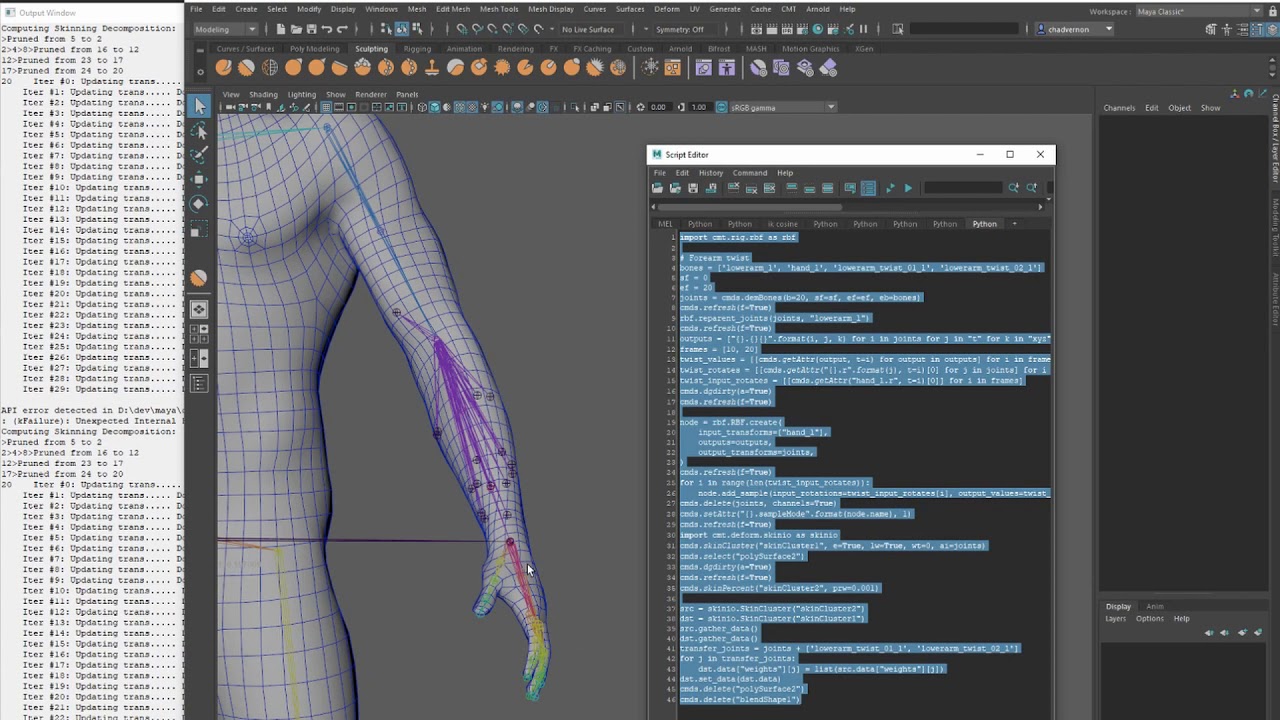
Task: Click Redo arrow on status line
Action: click(x=343, y=29)
